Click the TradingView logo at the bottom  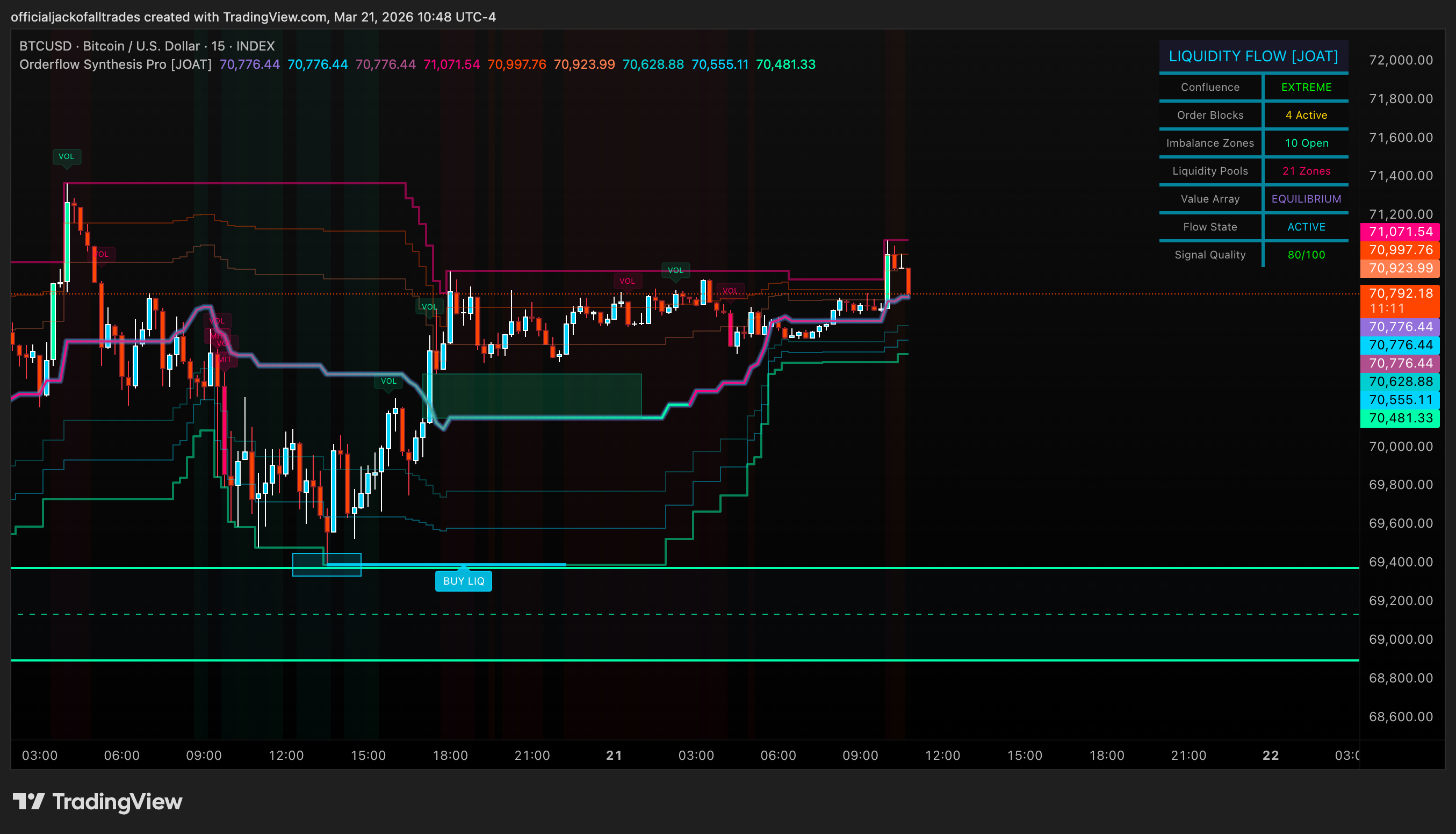click(97, 801)
